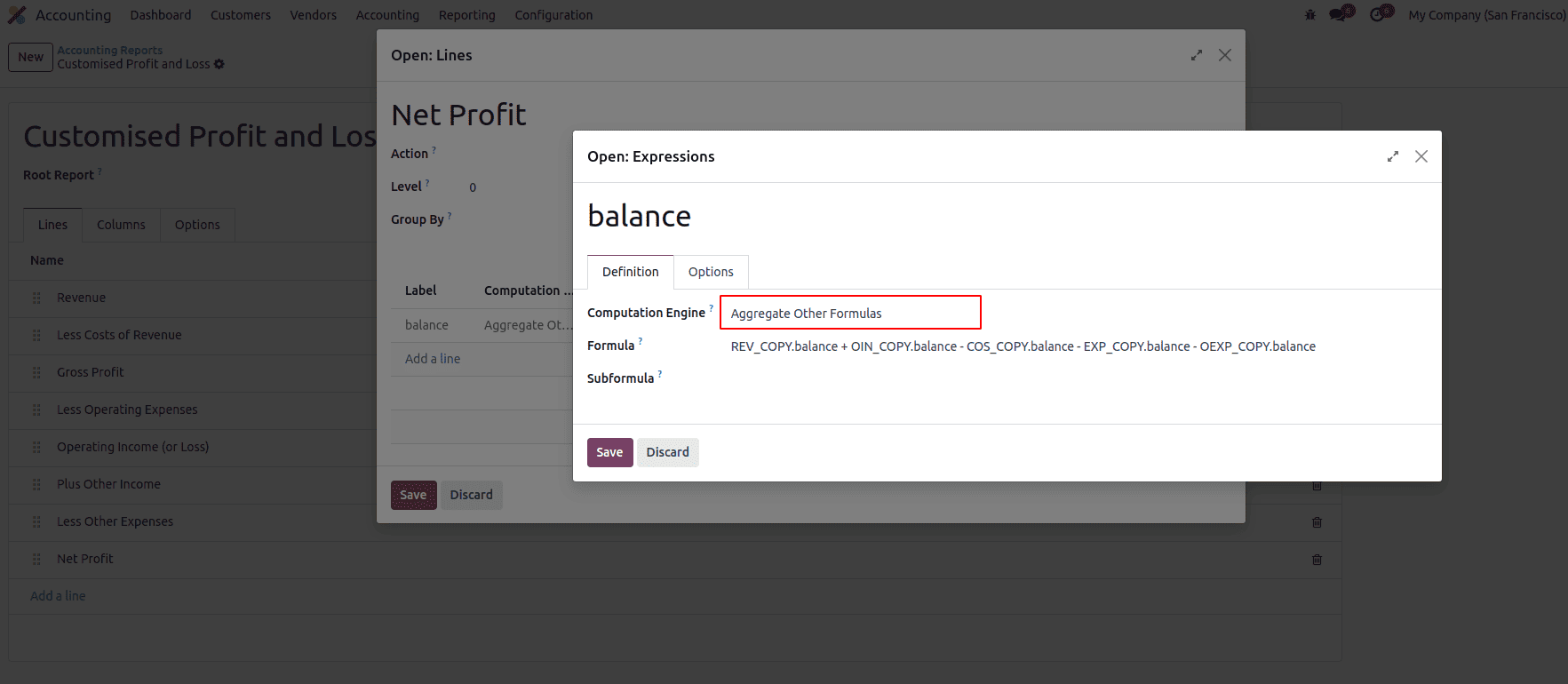Select the Name column header in Lines
The image size is (1568, 684).
click(x=47, y=260)
